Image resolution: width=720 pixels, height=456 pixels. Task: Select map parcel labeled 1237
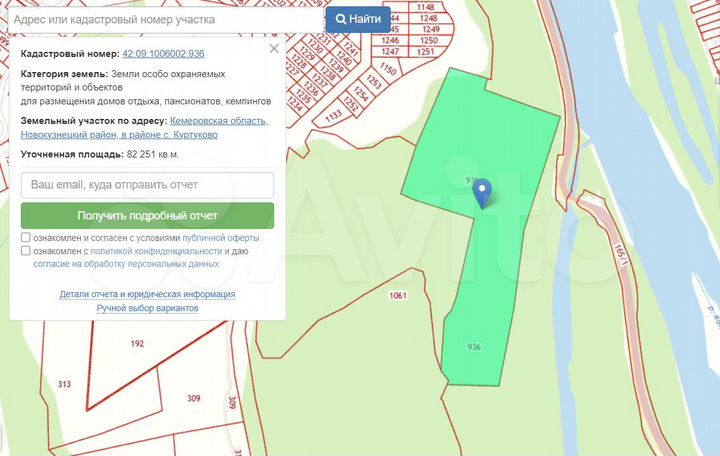(320, 81)
